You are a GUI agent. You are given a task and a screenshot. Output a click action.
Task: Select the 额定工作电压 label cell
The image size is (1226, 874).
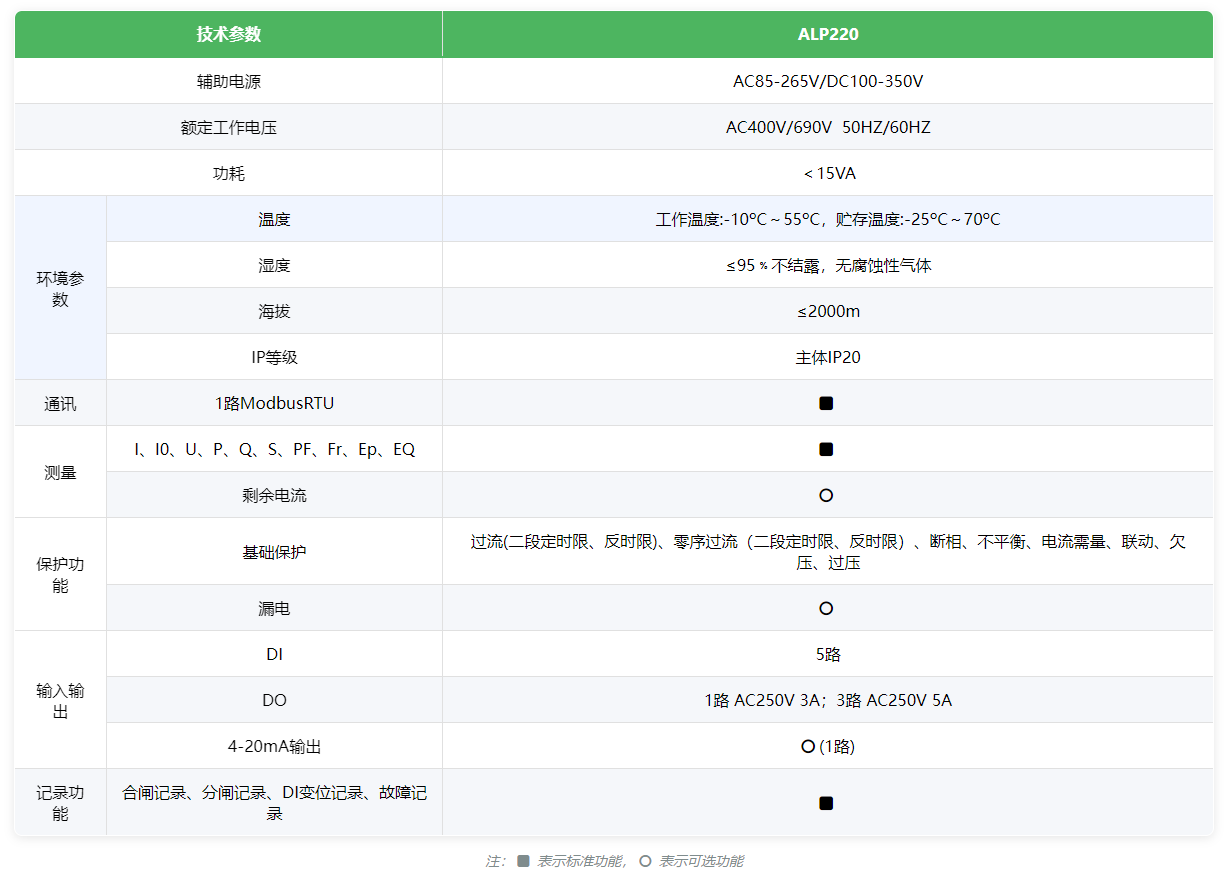[228, 128]
